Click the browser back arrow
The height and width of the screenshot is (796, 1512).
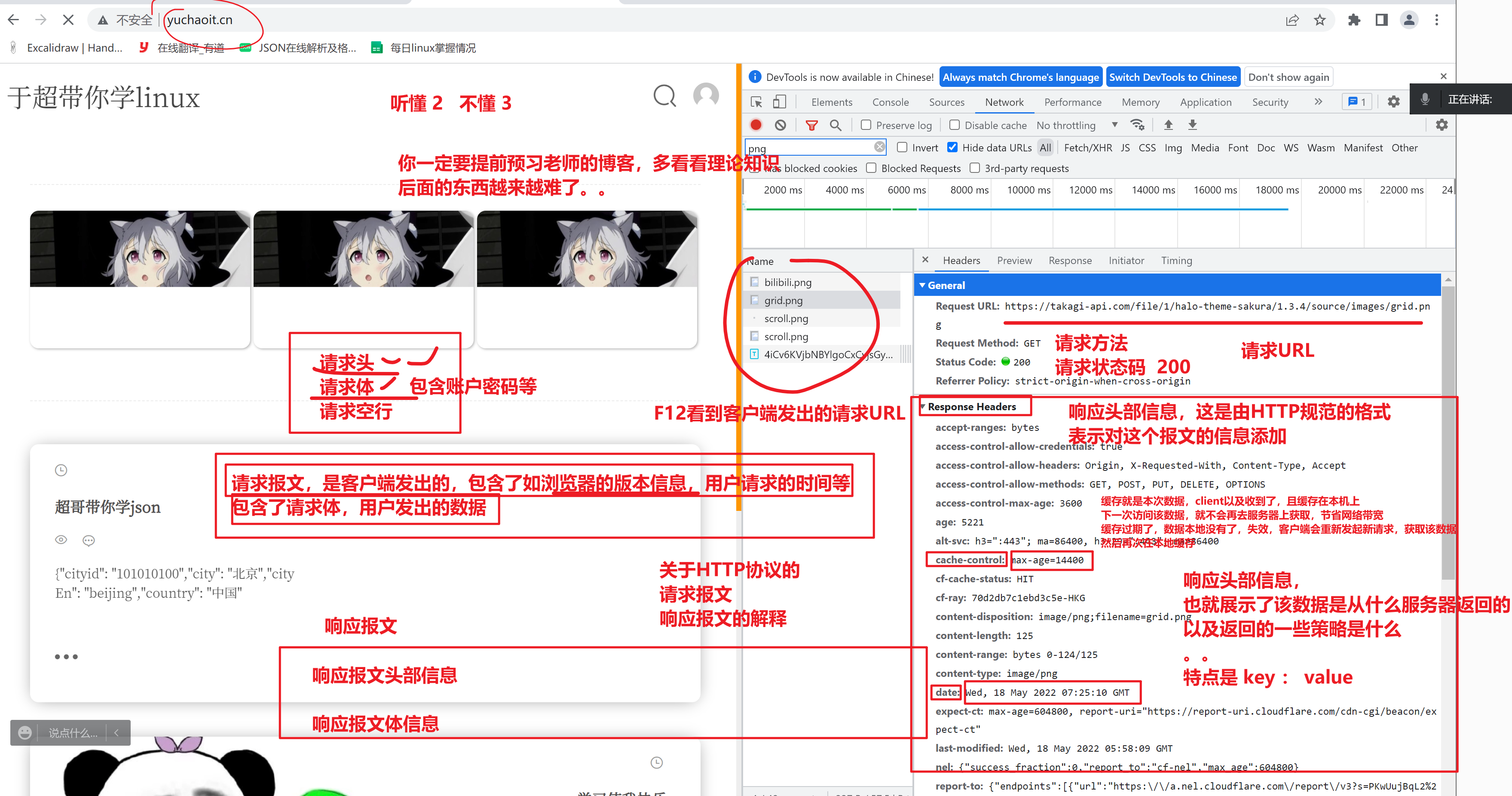point(13,20)
